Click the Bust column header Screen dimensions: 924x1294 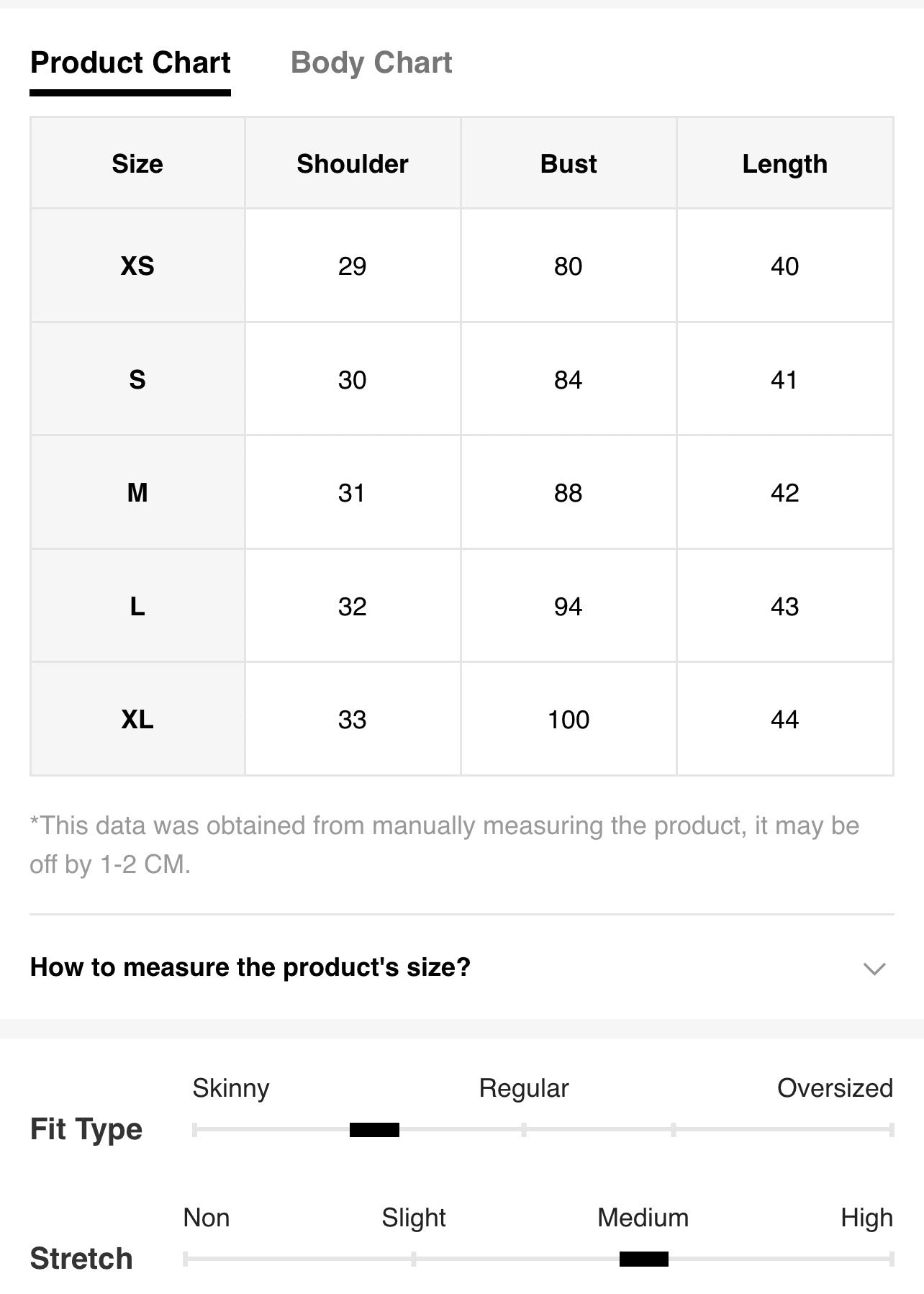[x=569, y=164]
